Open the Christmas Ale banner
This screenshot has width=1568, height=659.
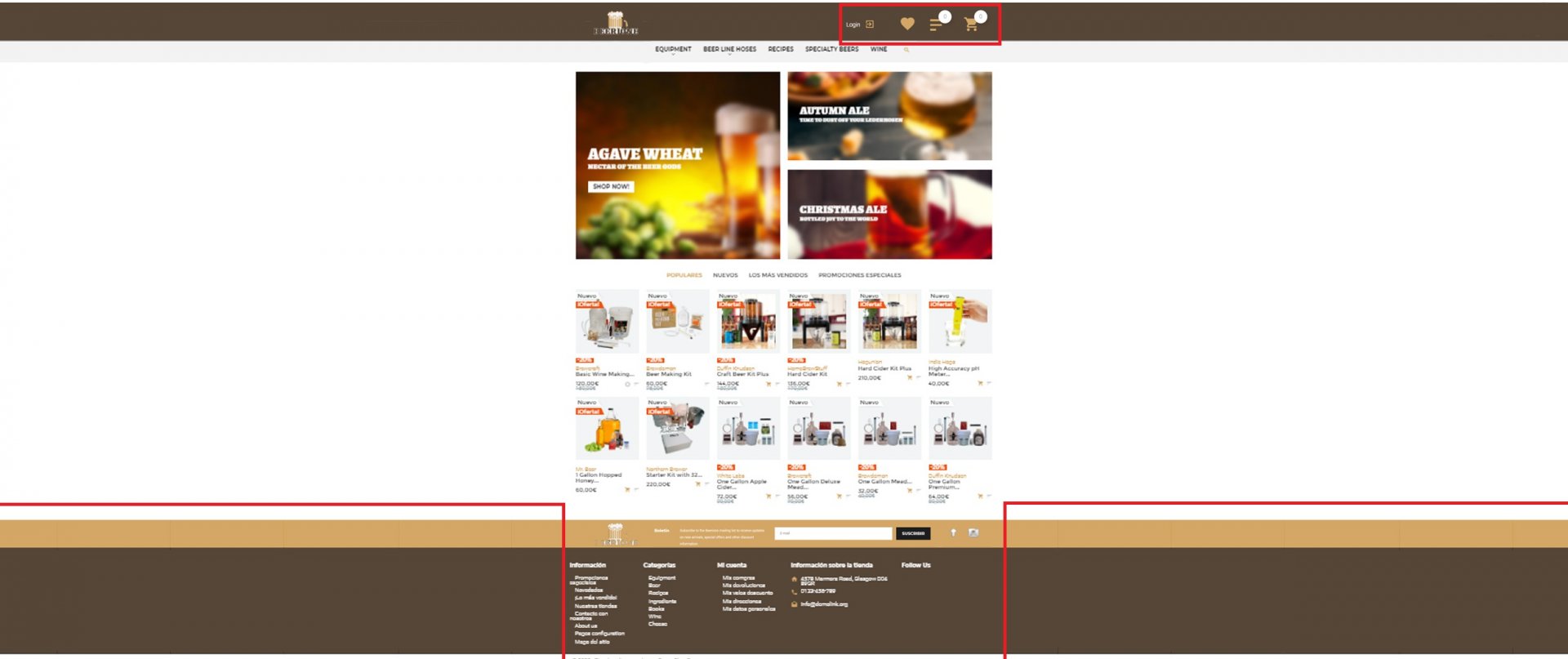coord(889,214)
